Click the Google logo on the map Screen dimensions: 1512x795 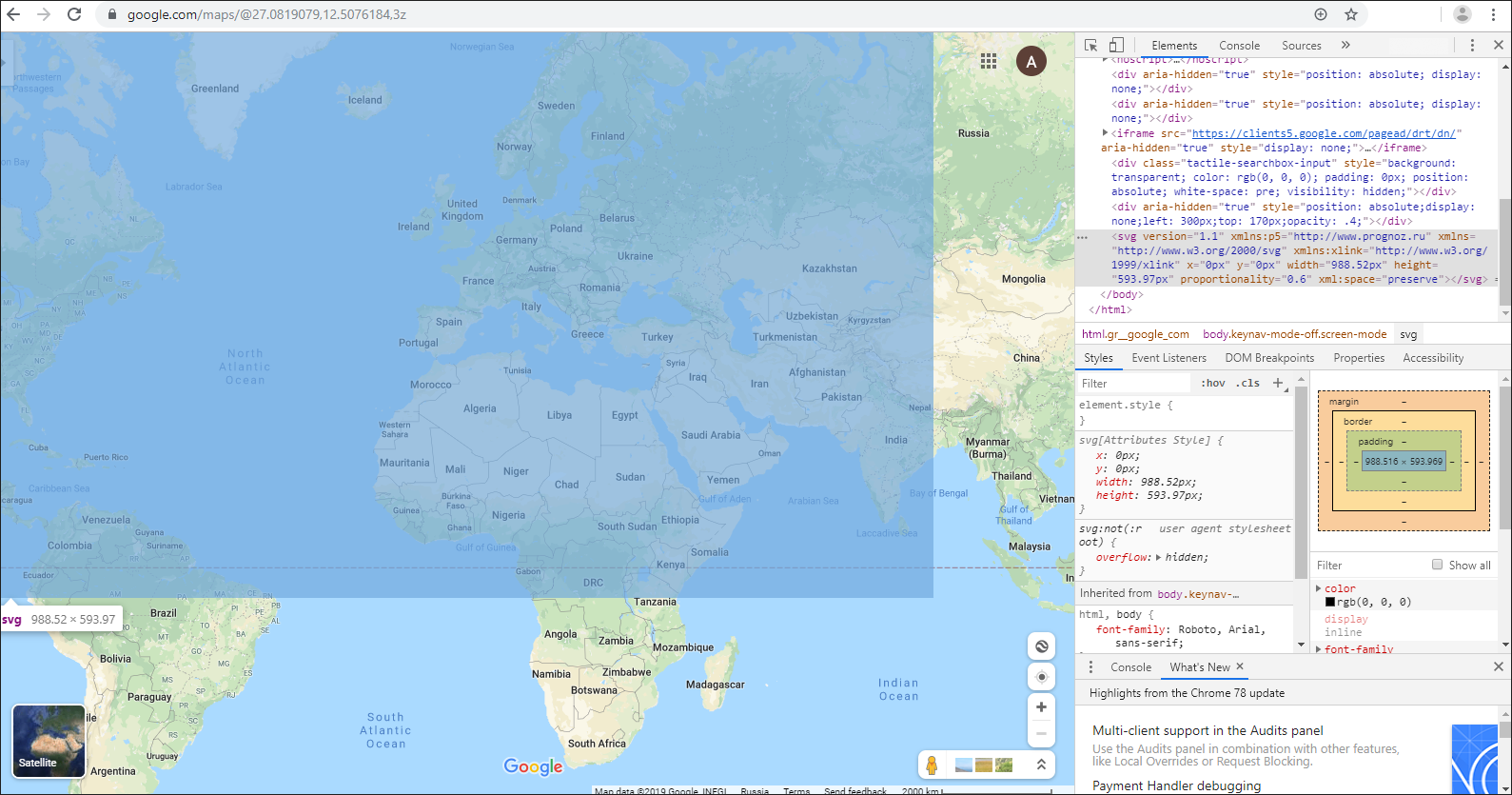pos(533,766)
